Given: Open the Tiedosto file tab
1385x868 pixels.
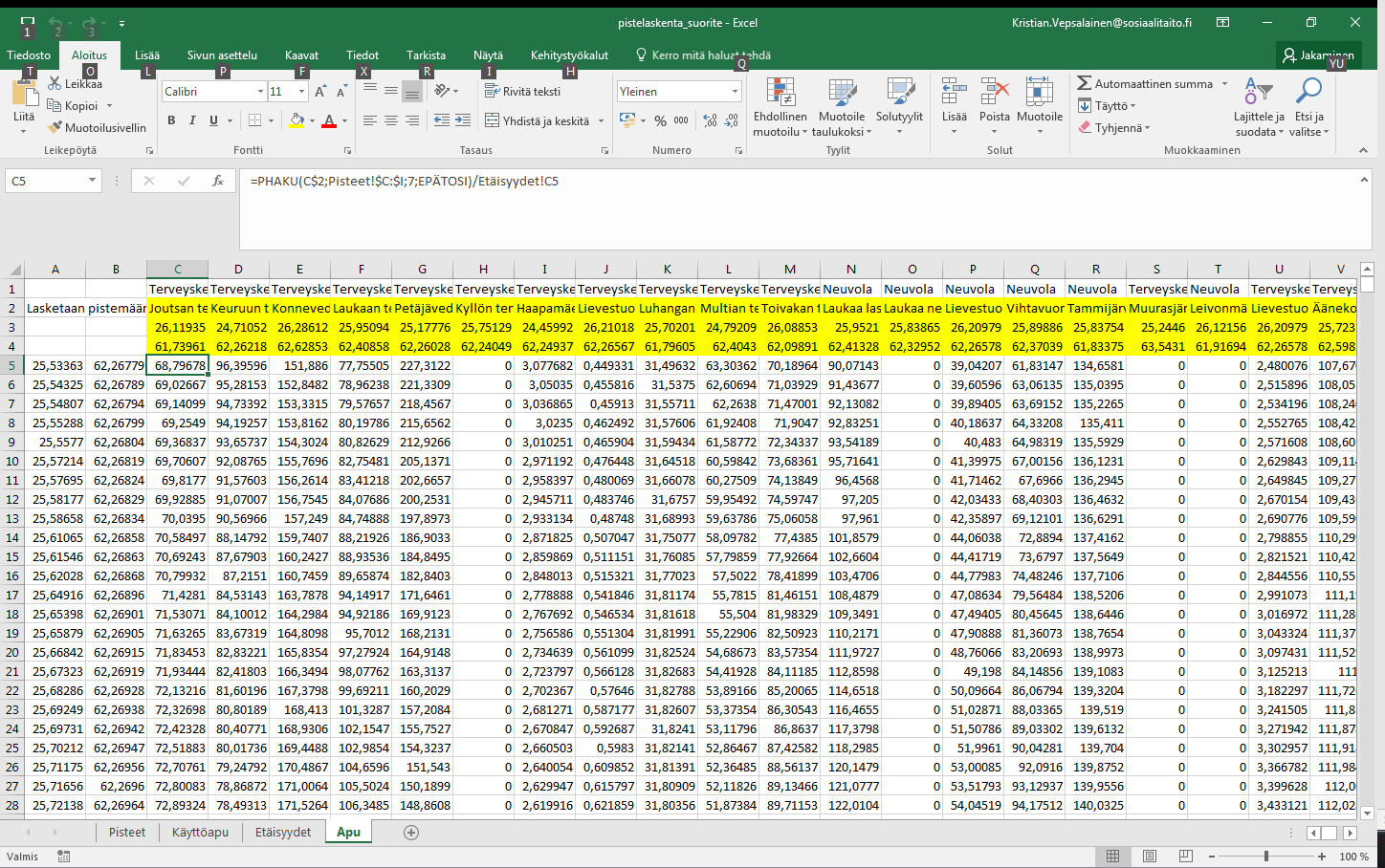Looking at the screenshot, I should 29,55.
